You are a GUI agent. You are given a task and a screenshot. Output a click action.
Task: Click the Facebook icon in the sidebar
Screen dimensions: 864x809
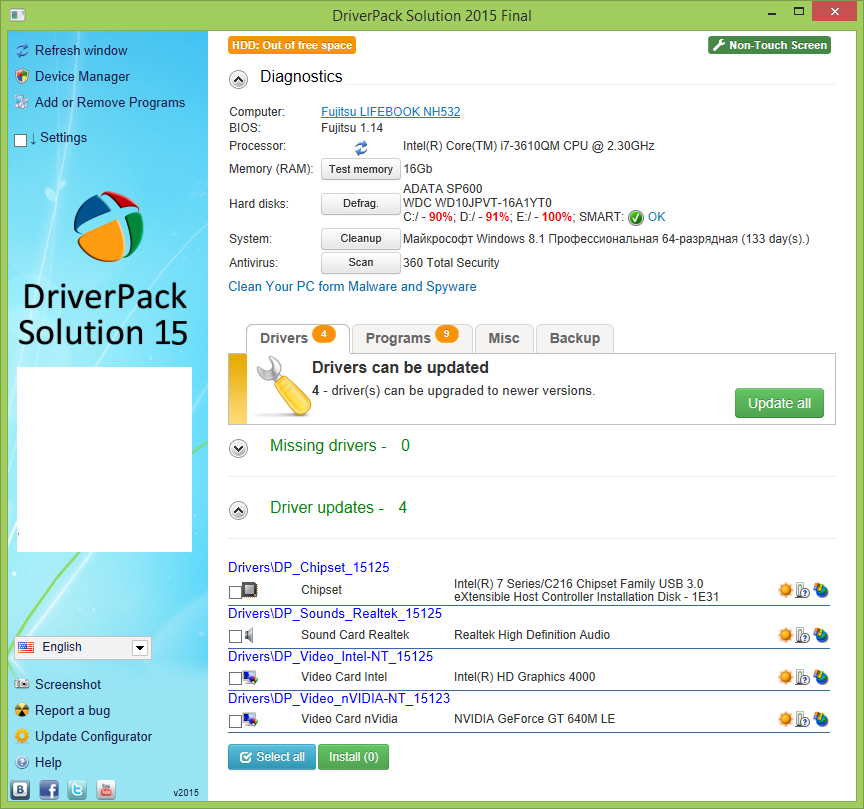[48, 790]
